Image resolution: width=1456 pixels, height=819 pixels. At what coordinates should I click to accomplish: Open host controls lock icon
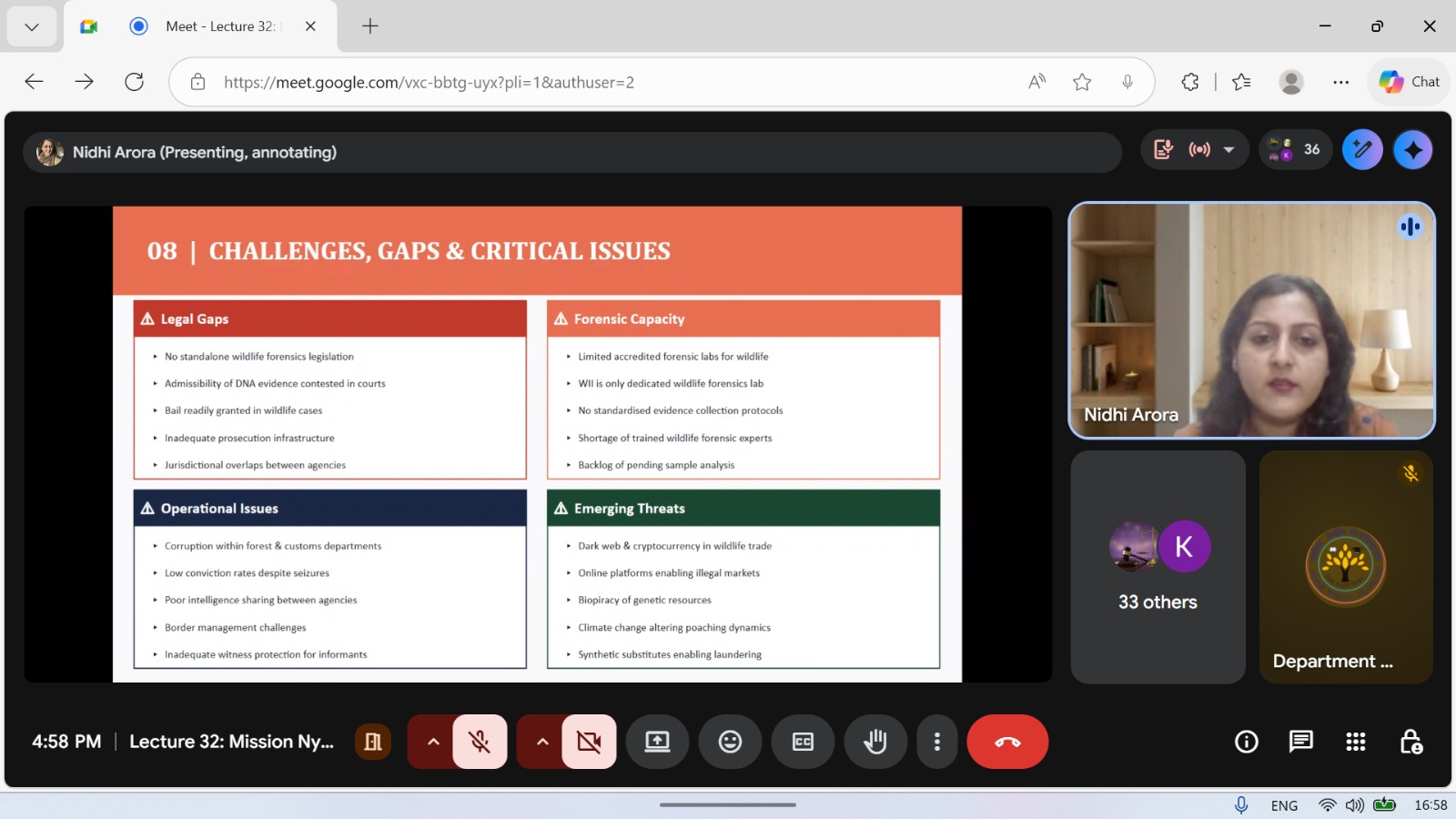click(1410, 742)
